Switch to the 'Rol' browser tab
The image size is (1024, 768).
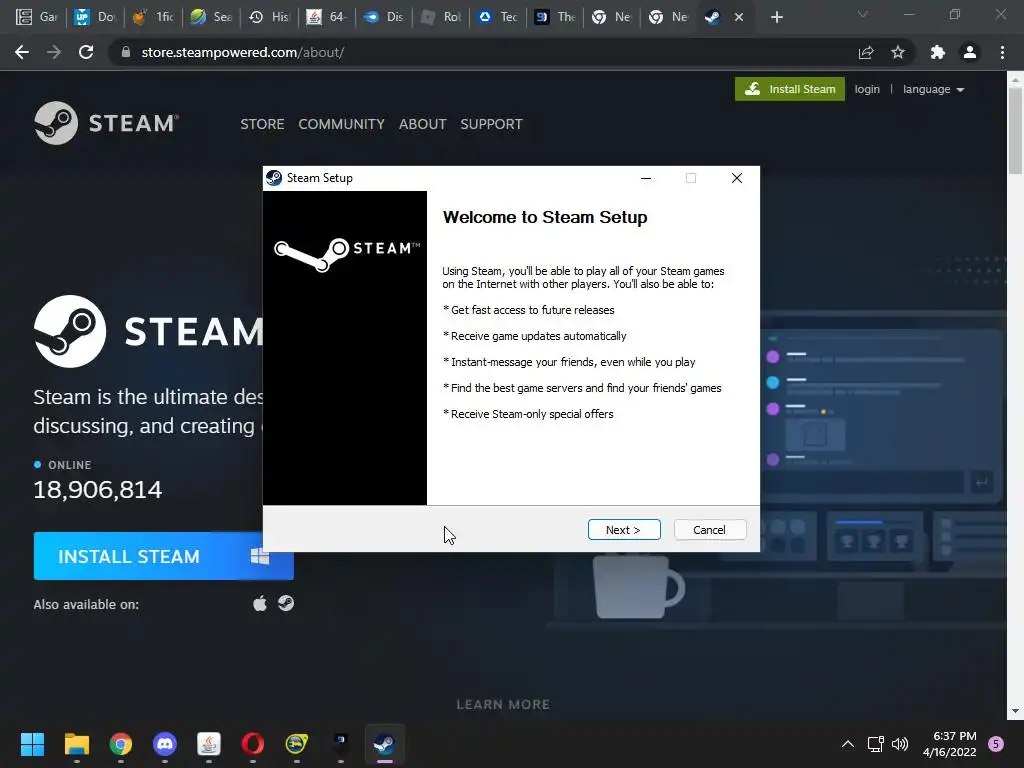pos(441,17)
